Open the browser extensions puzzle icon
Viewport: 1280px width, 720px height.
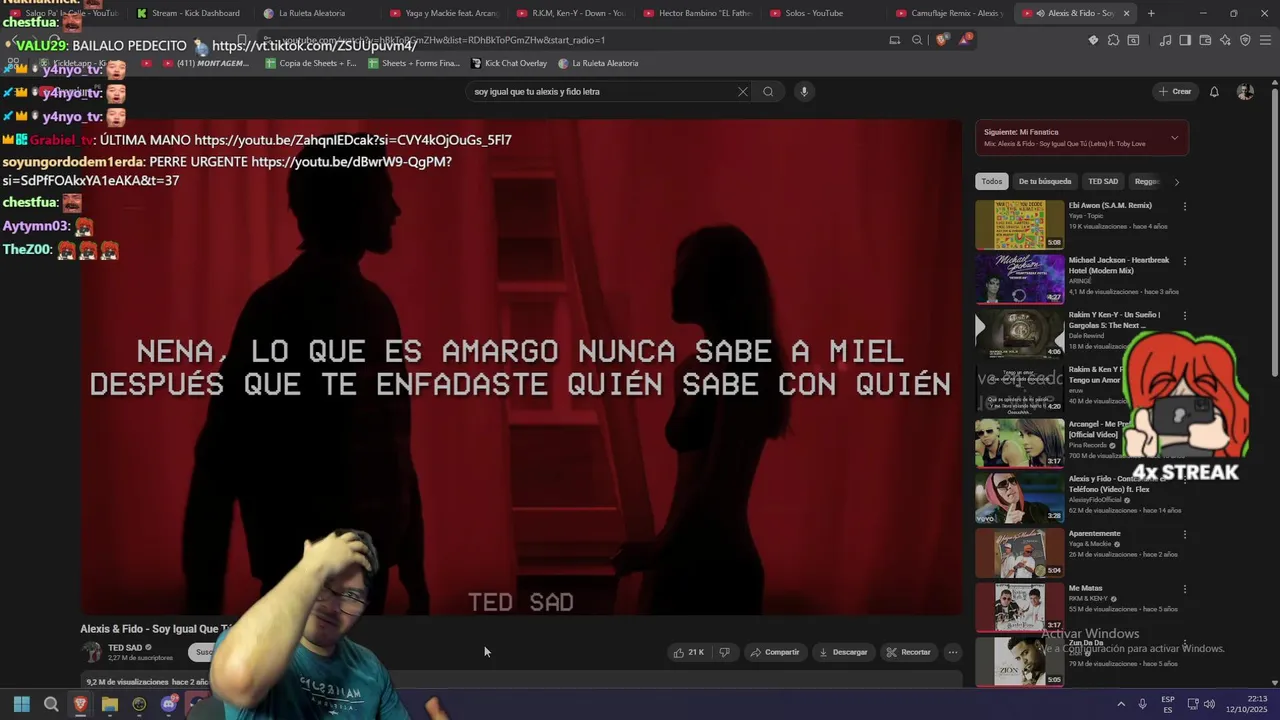pyautogui.click(x=1113, y=40)
